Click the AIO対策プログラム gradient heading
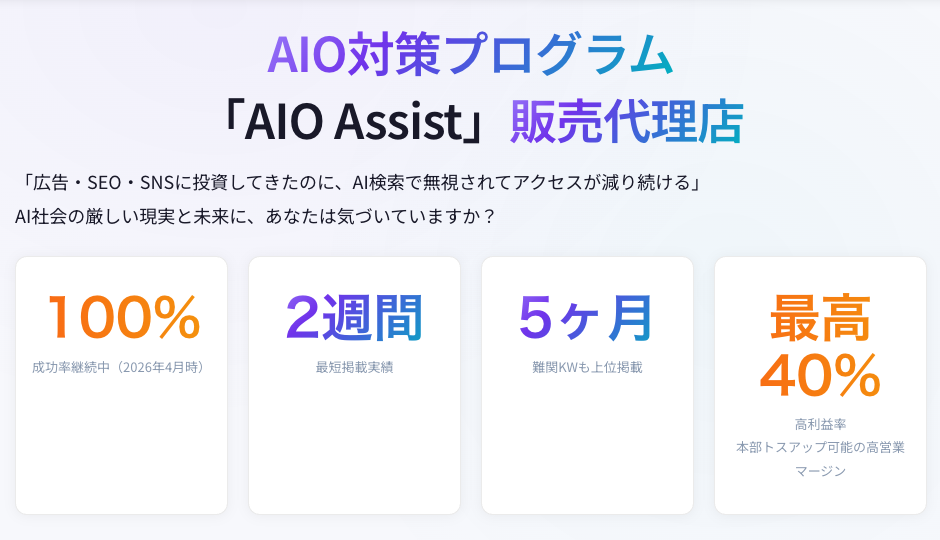This screenshot has height=540, width=940. pyautogui.click(x=469, y=56)
